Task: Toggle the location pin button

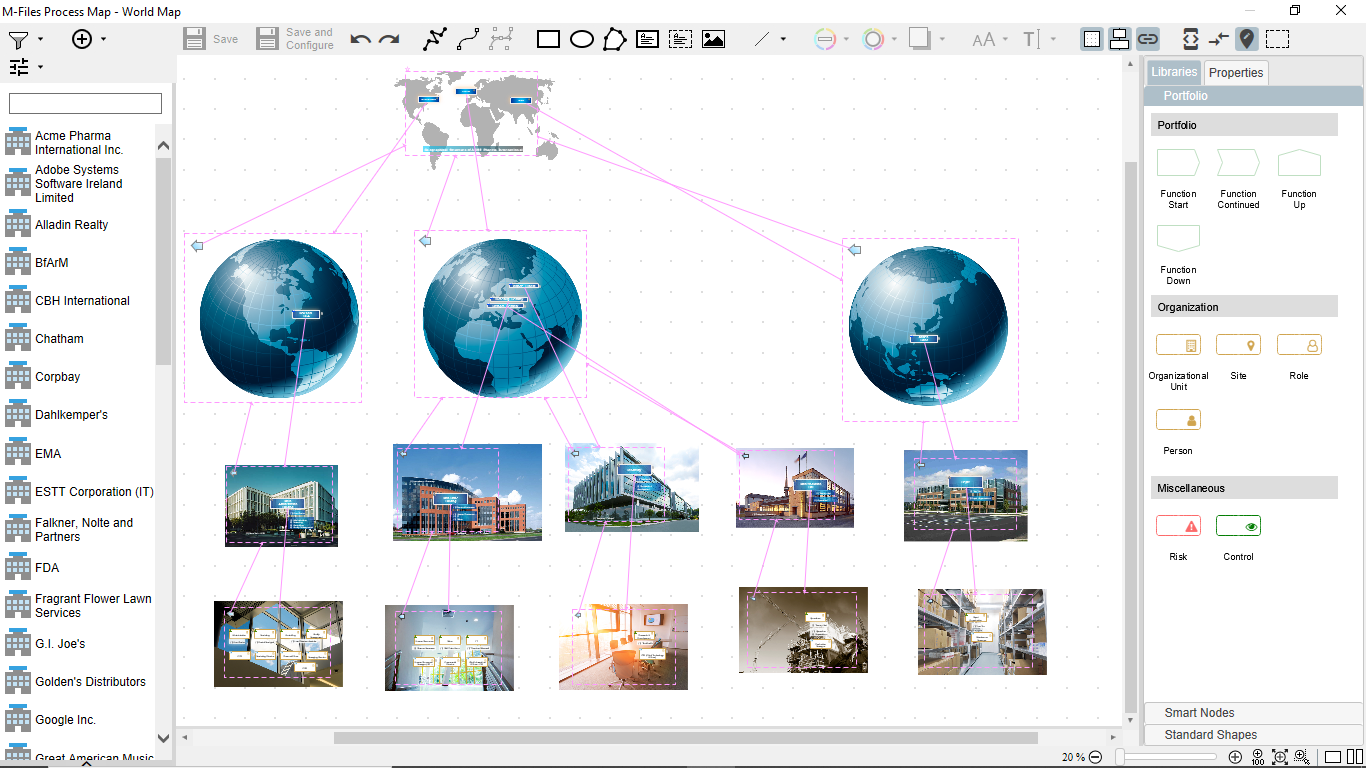Action: (1246, 39)
